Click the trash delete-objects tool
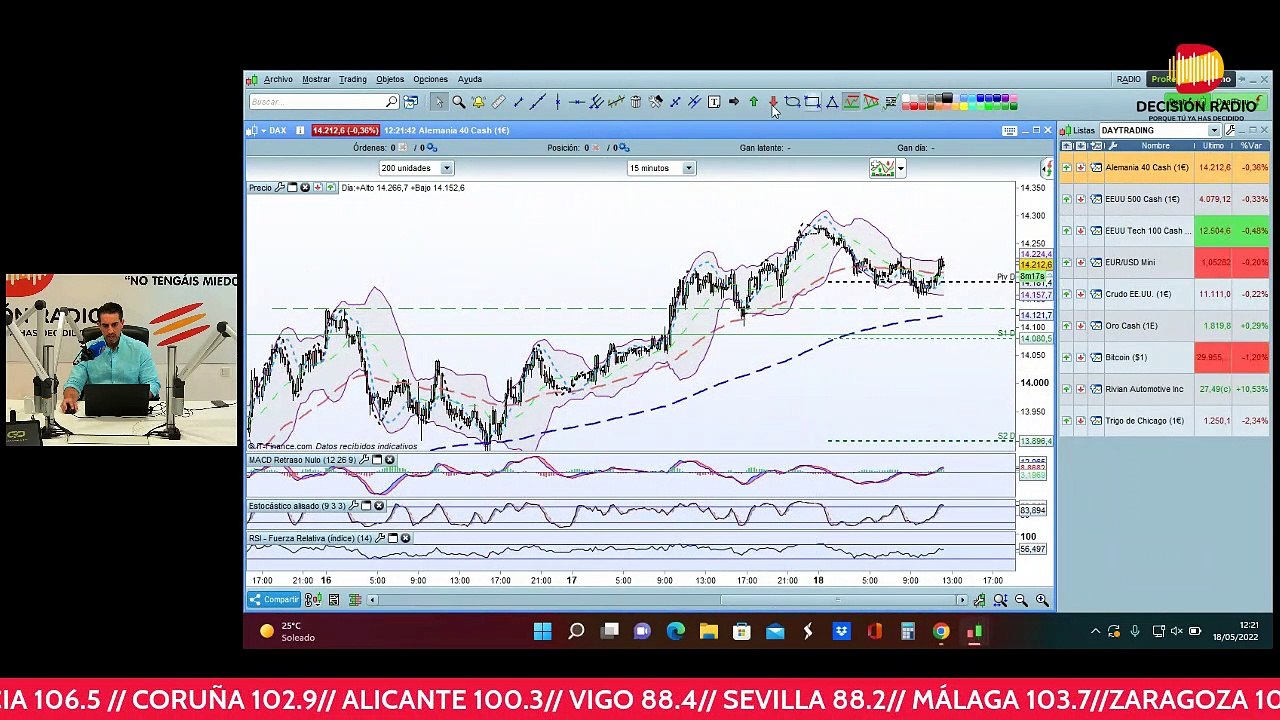The height and width of the screenshot is (720, 1280). point(635,102)
